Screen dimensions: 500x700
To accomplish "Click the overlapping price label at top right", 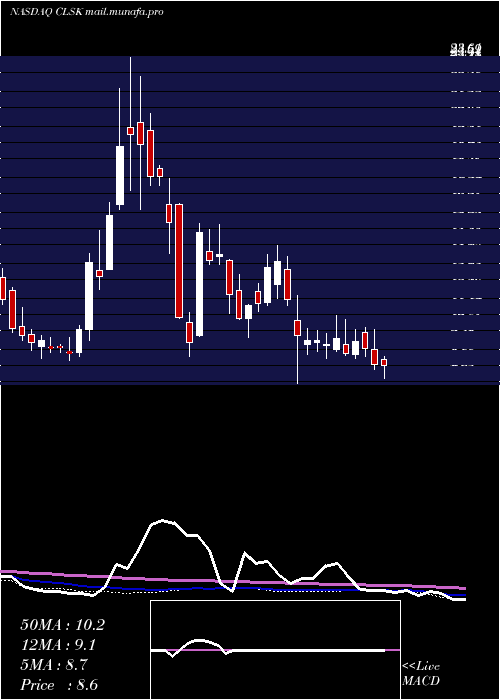I will [466, 50].
